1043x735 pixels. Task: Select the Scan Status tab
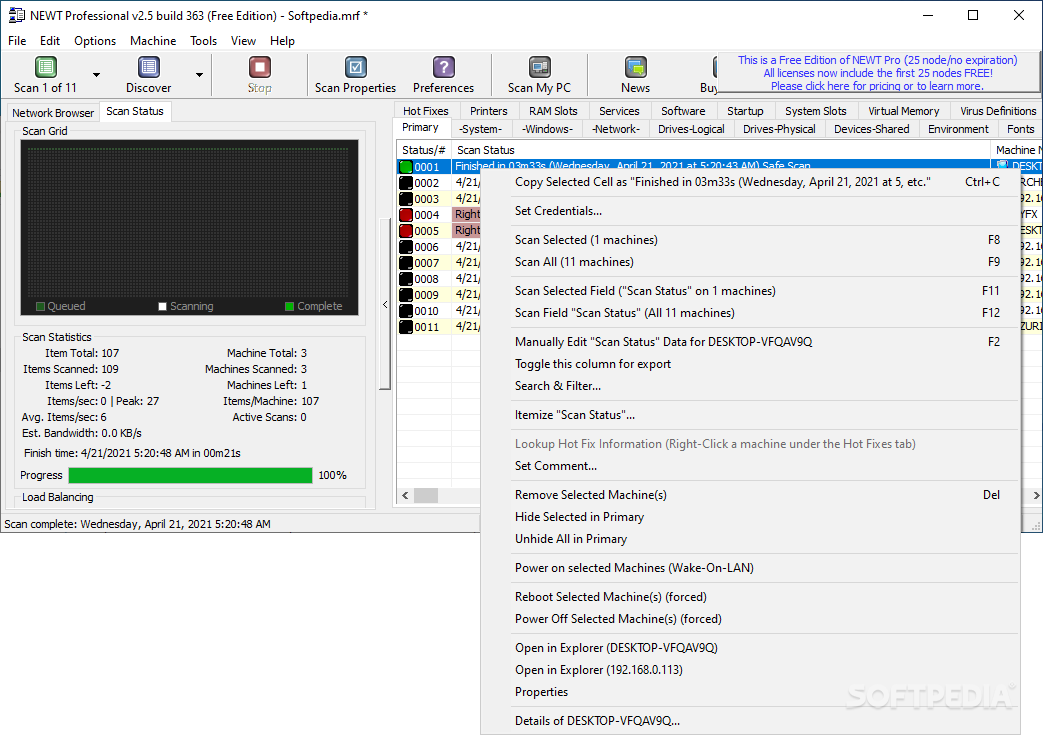(x=135, y=111)
